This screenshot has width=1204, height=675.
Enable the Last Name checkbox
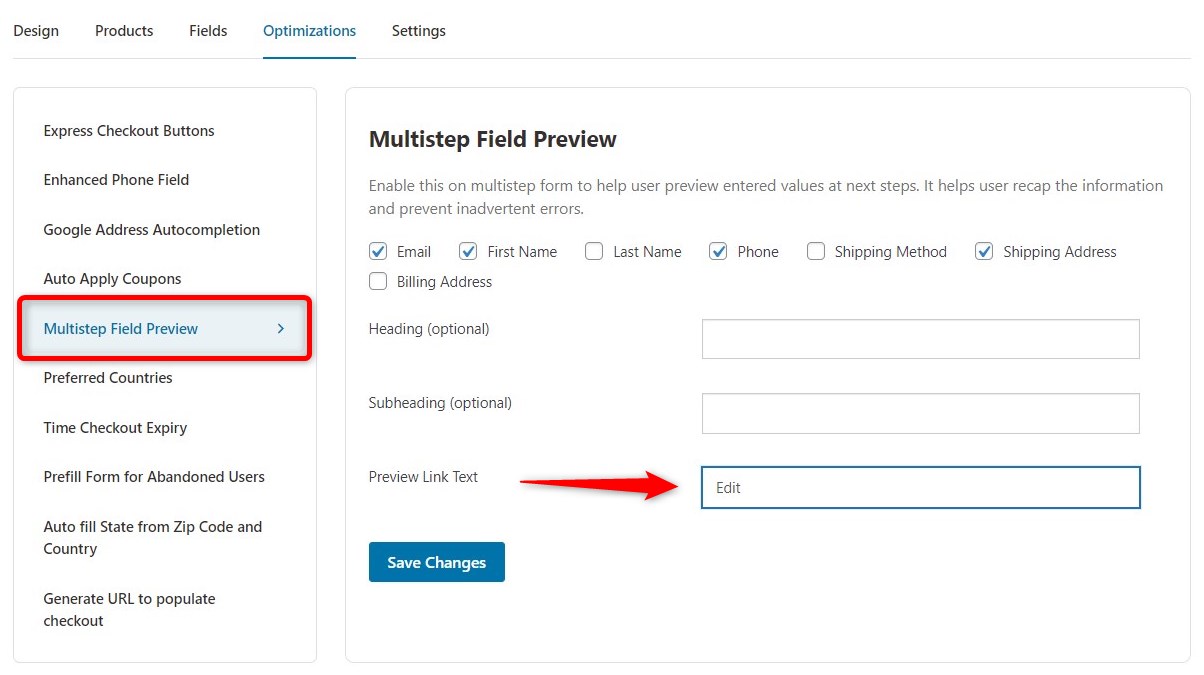coord(594,251)
